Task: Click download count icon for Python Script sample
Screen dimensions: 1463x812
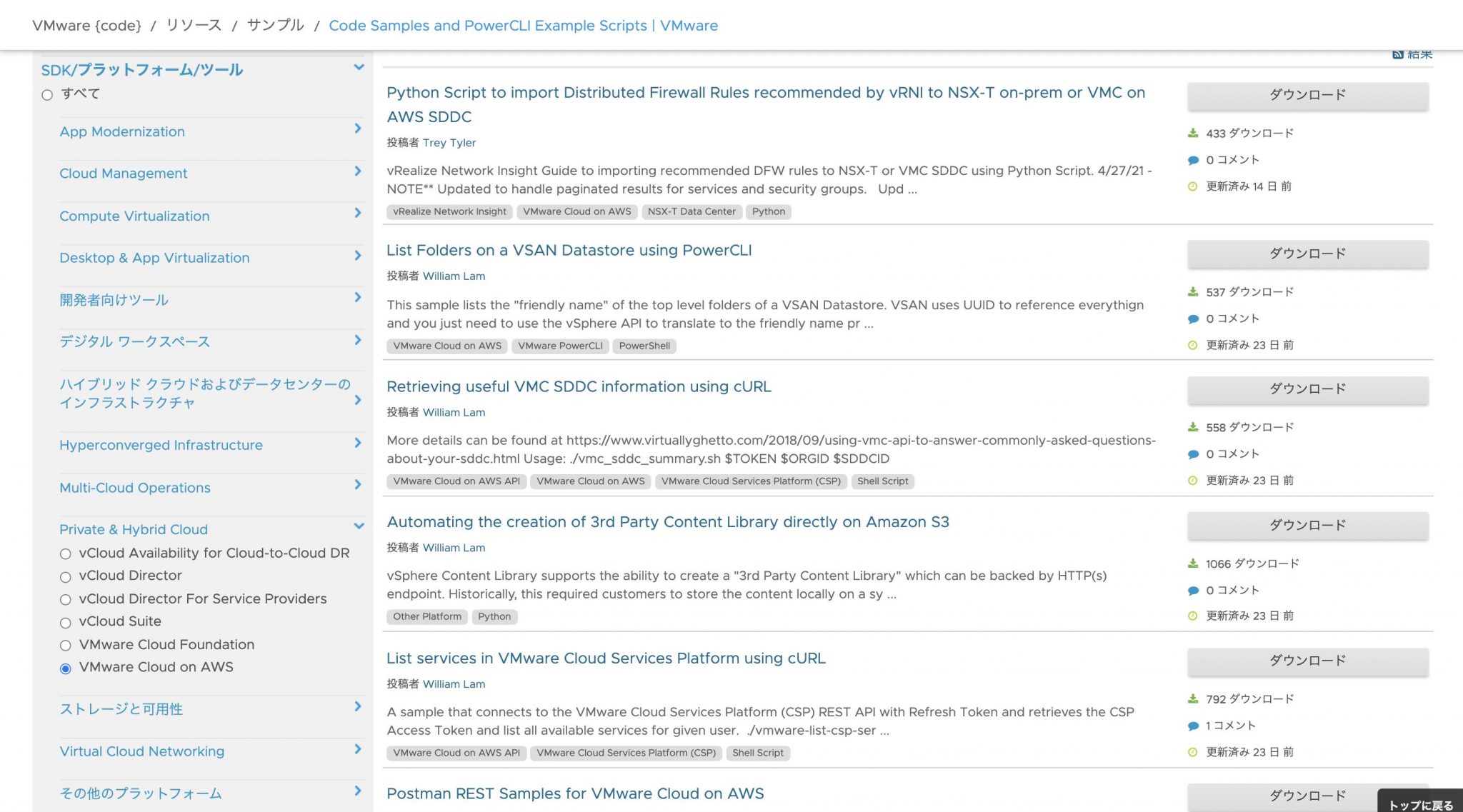Action: [x=1193, y=133]
